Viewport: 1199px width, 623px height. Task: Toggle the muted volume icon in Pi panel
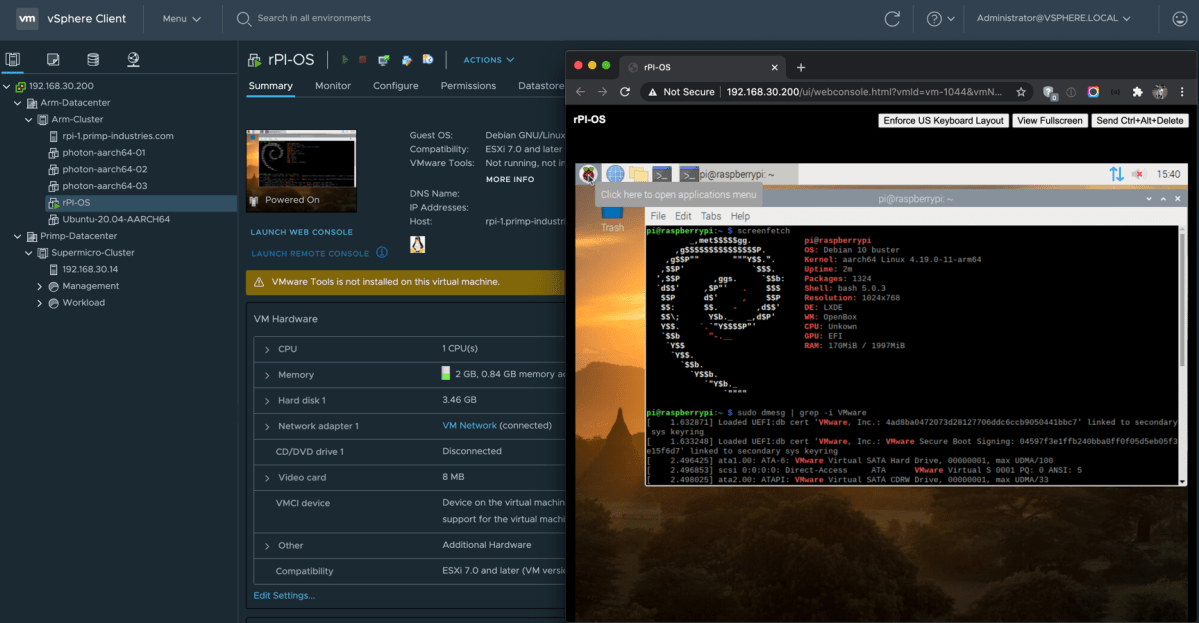click(1139, 174)
